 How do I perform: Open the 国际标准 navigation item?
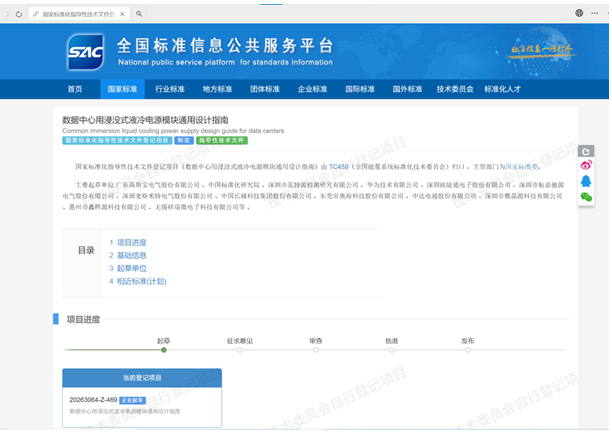click(x=360, y=89)
